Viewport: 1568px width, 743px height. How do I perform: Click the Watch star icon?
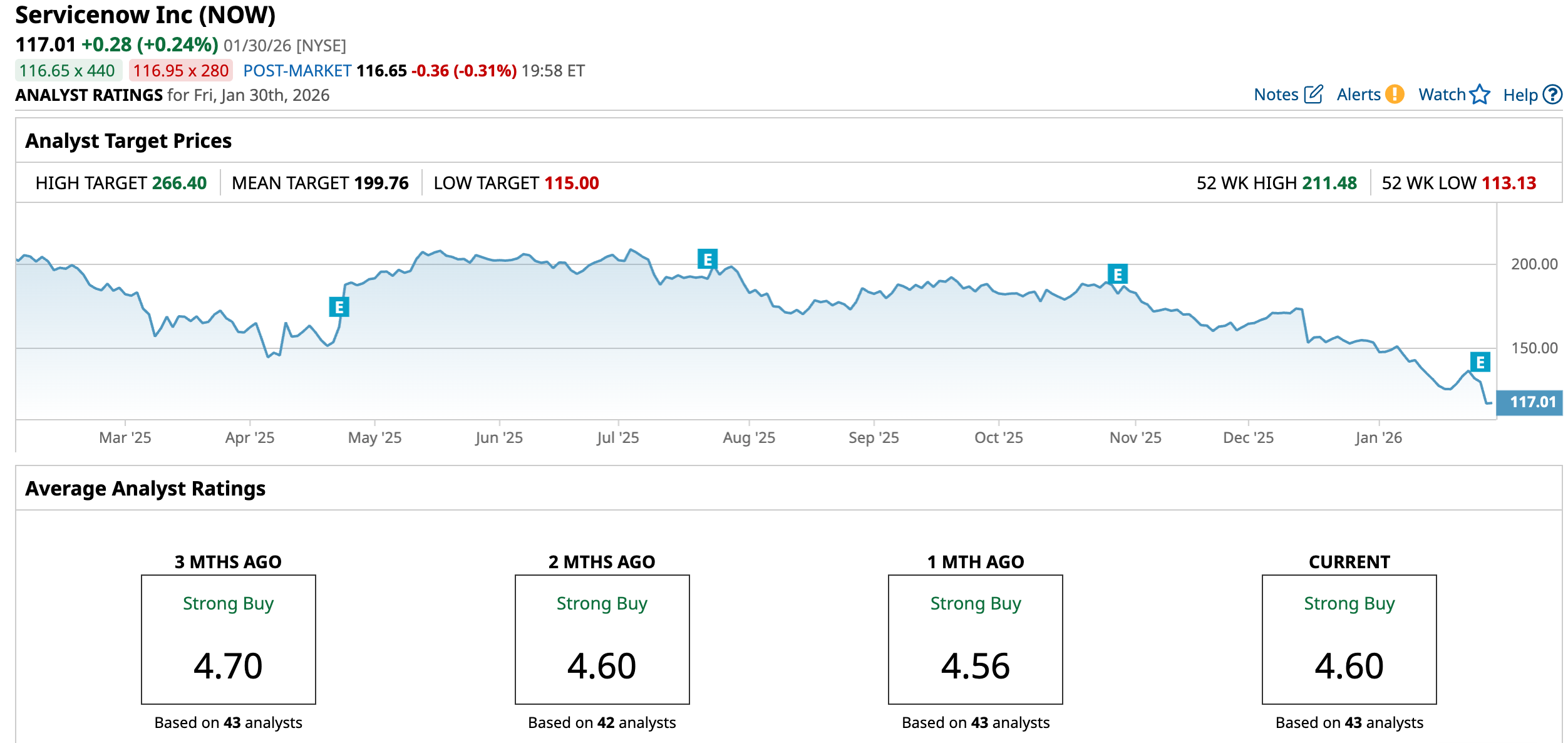point(1480,95)
